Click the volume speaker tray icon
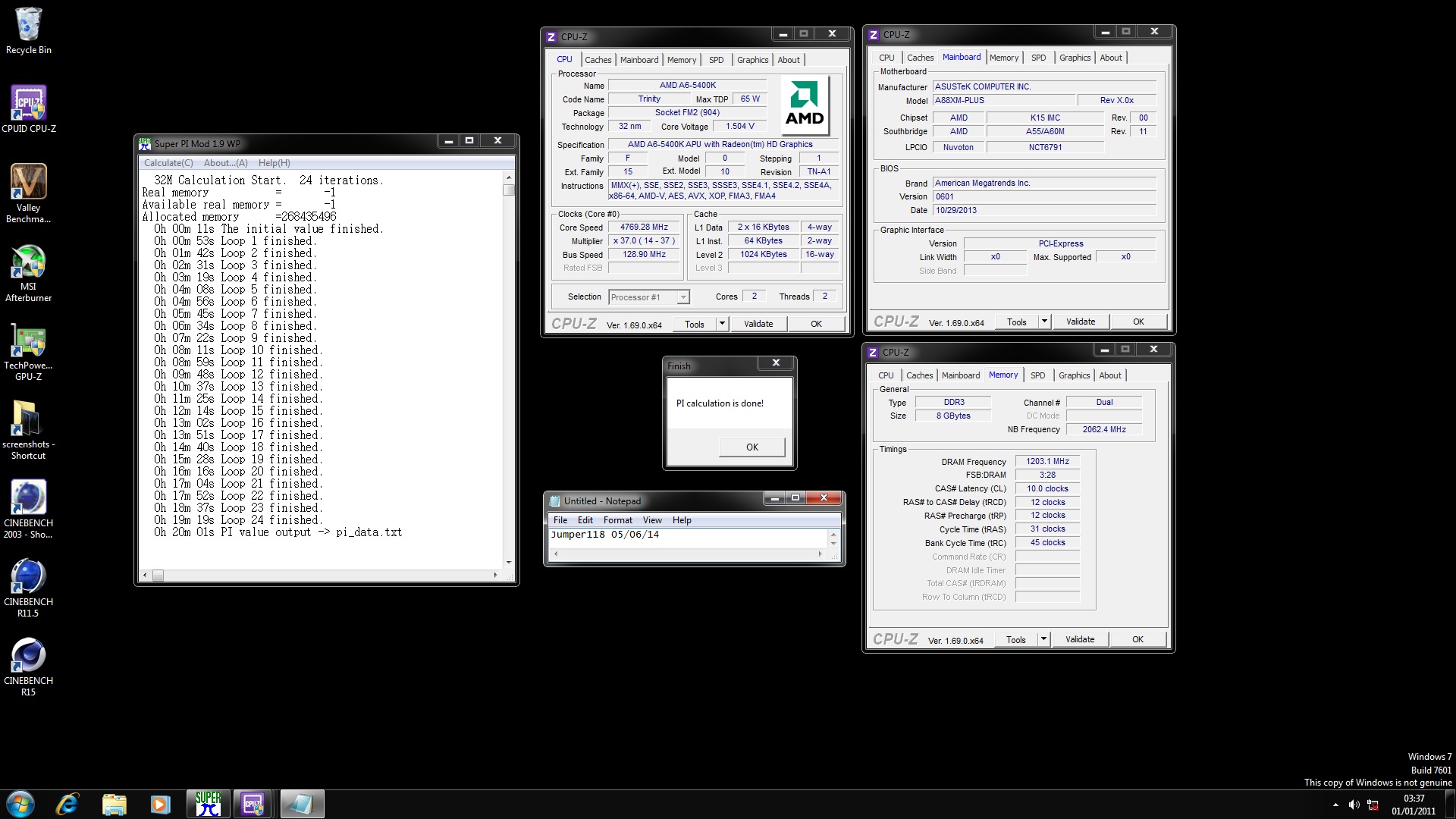1456x819 pixels. [1354, 805]
